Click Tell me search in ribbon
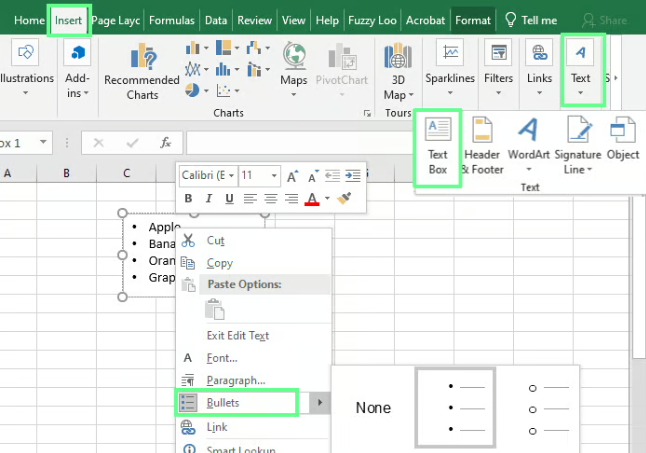The image size is (646, 453). pos(530,20)
